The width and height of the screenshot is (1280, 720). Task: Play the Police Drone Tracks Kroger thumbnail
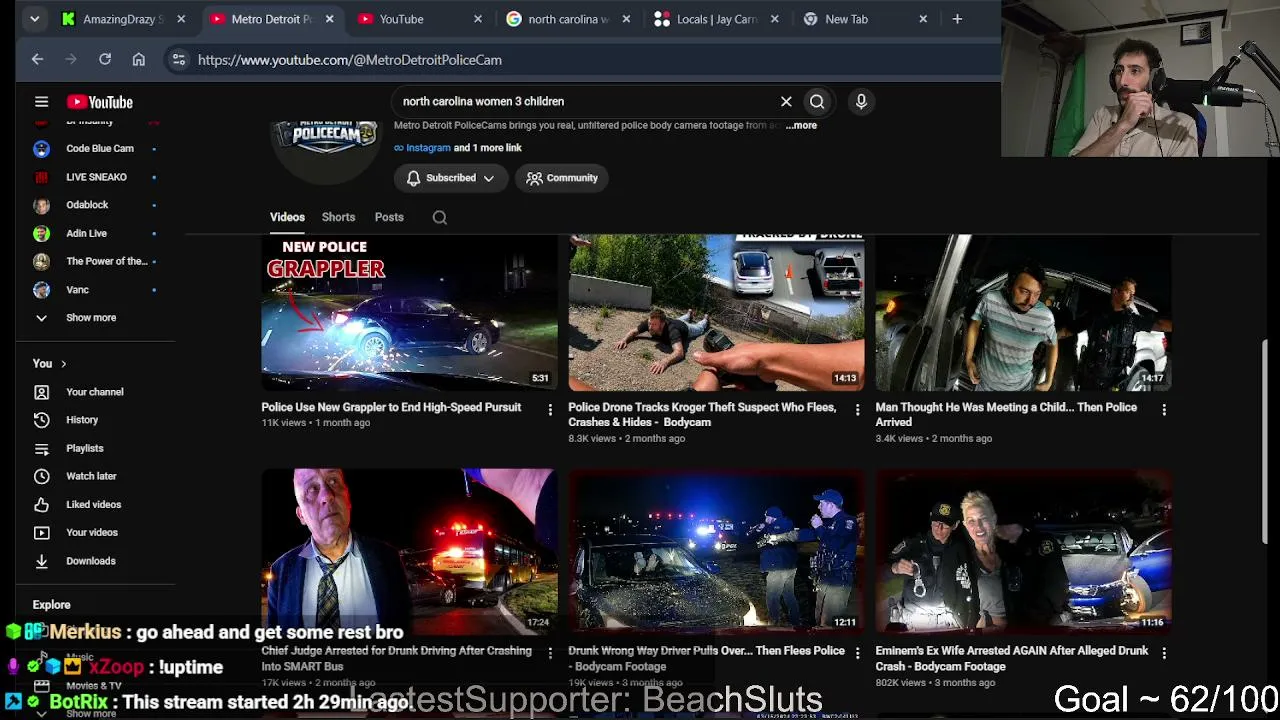point(716,312)
